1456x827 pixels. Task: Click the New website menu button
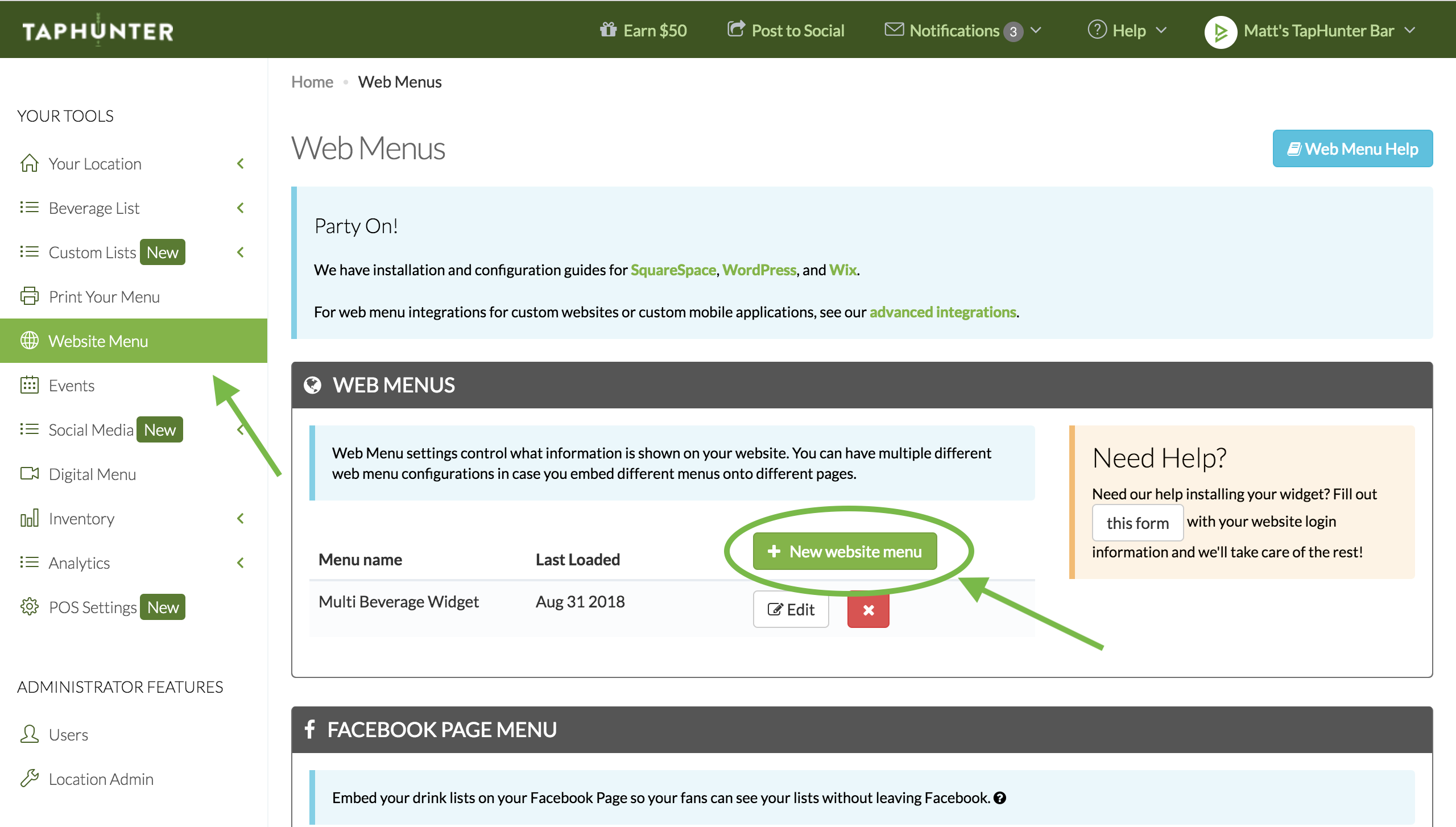(x=845, y=551)
